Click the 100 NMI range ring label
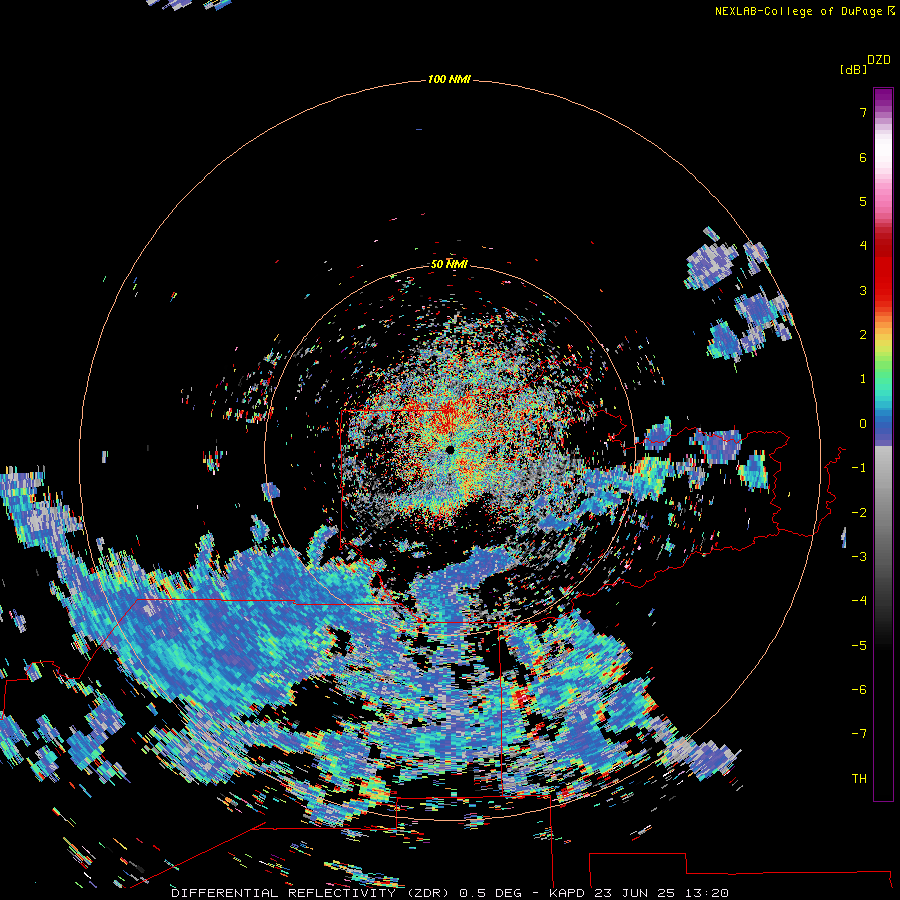Viewport: 900px width, 900px height. tap(449, 79)
